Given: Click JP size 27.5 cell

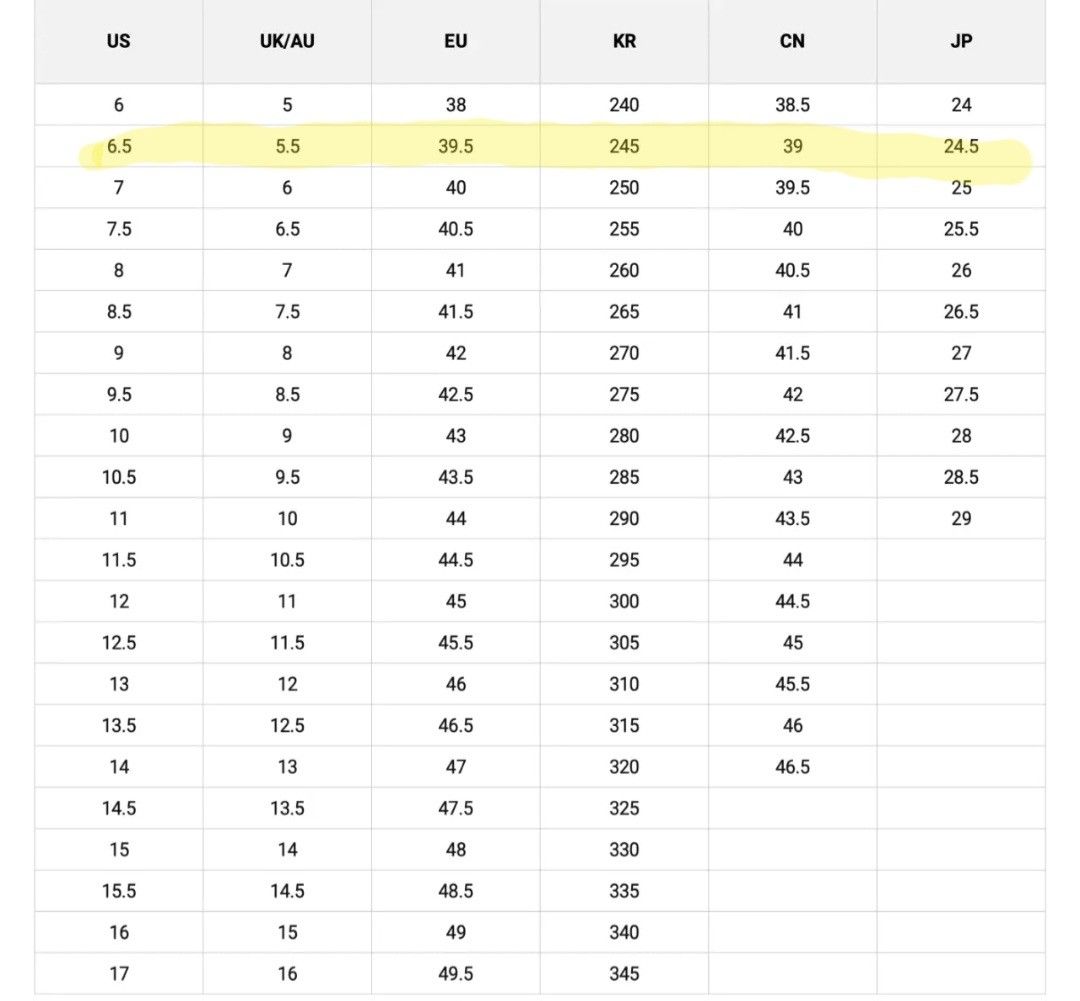Looking at the screenshot, I should pyautogui.click(x=961, y=395).
